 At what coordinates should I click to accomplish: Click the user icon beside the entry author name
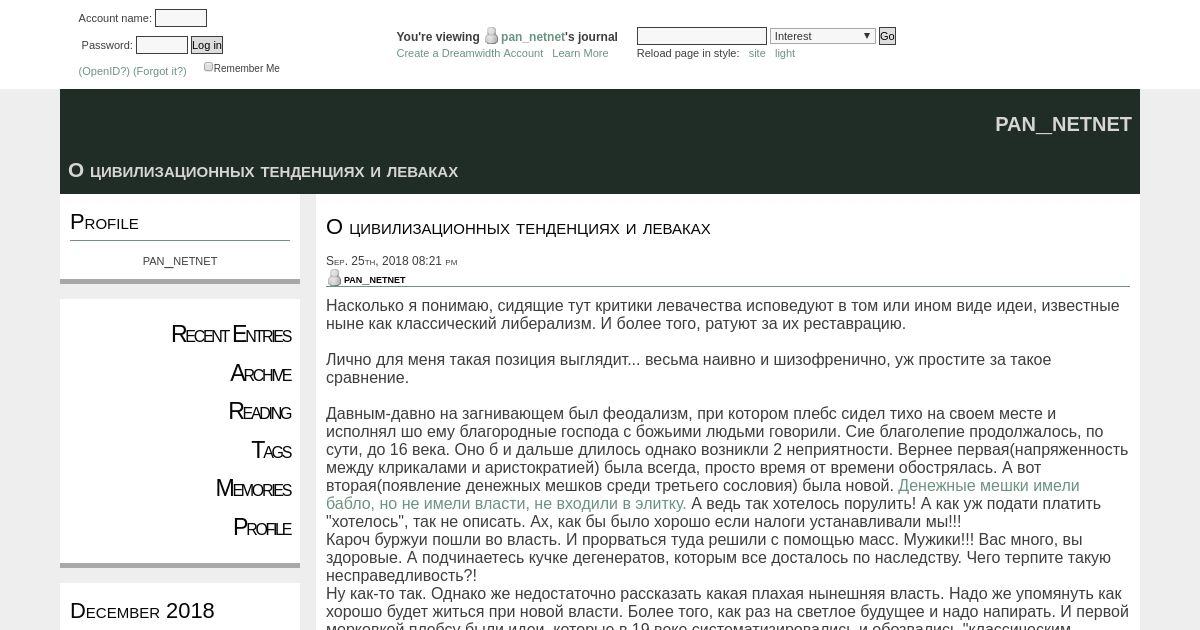(334, 279)
